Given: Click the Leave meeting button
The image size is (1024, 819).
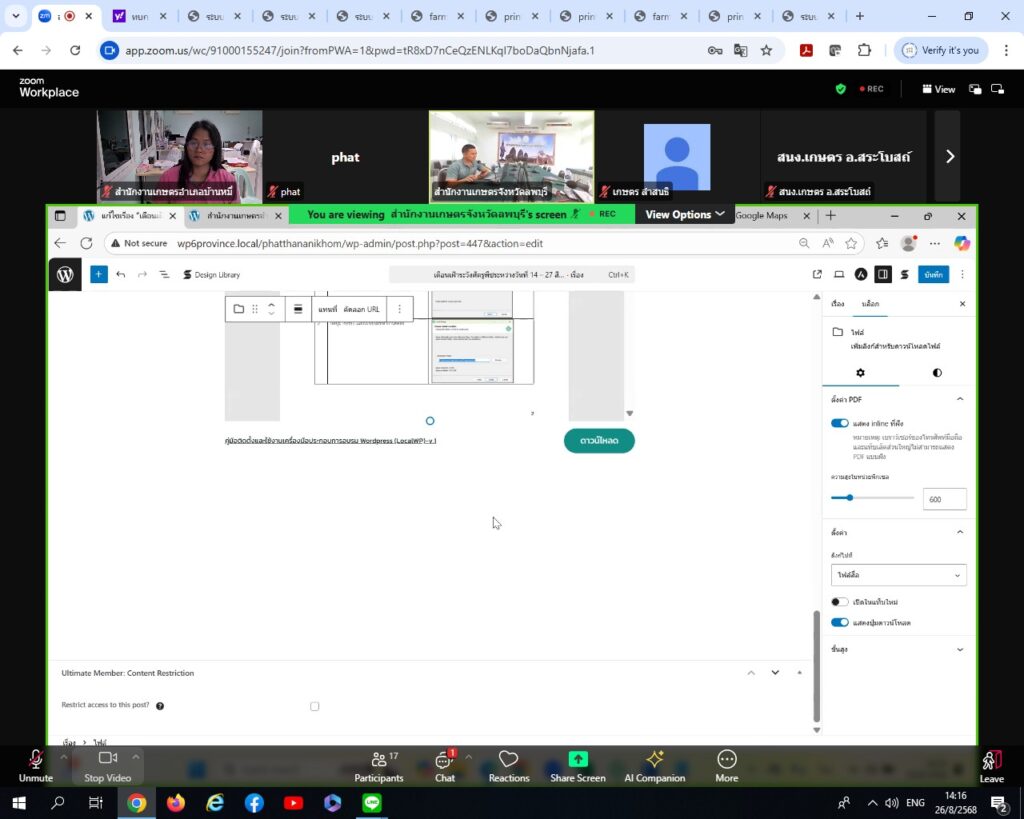Looking at the screenshot, I should pos(991,766).
